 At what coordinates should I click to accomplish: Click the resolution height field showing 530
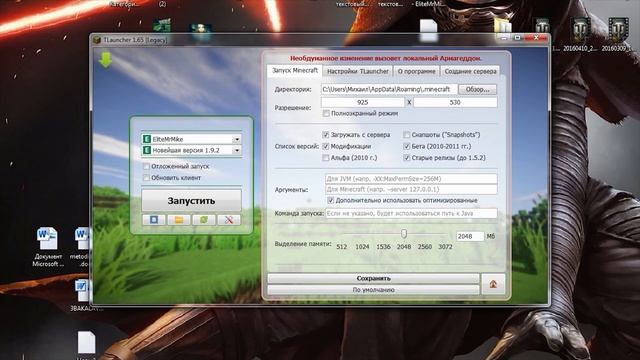(x=455, y=102)
